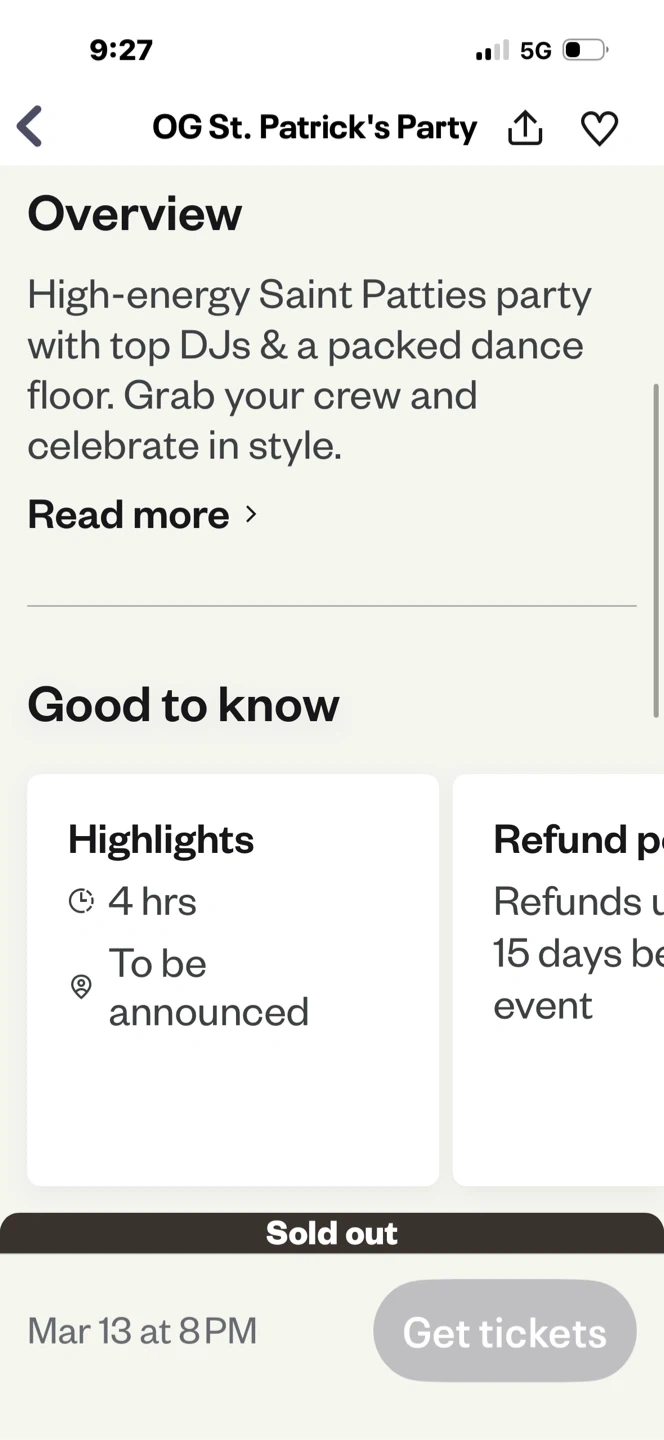The image size is (664, 1440).
Task: Tap the Good to know heading
Action: [183, 704]
